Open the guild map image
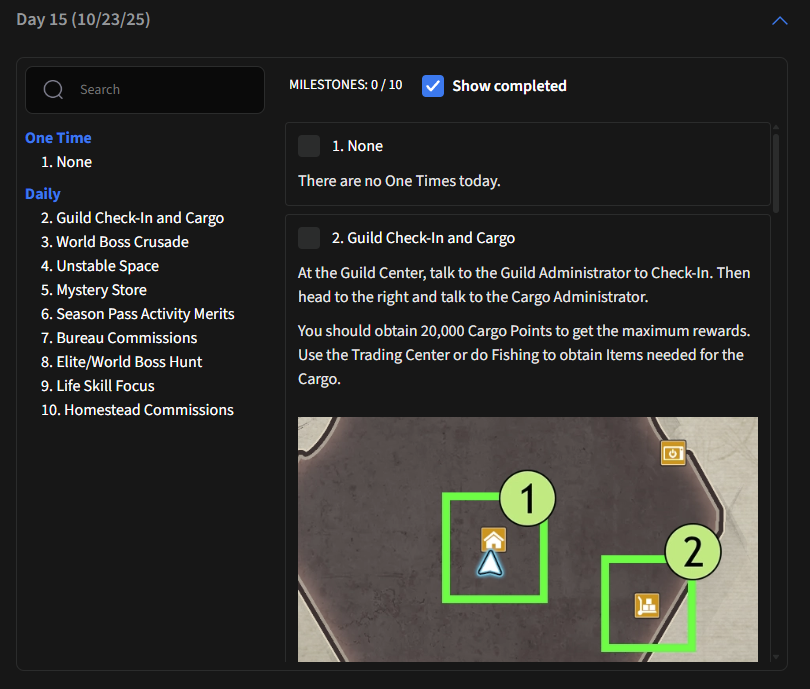The image size is (810, 689). (528, 539)
